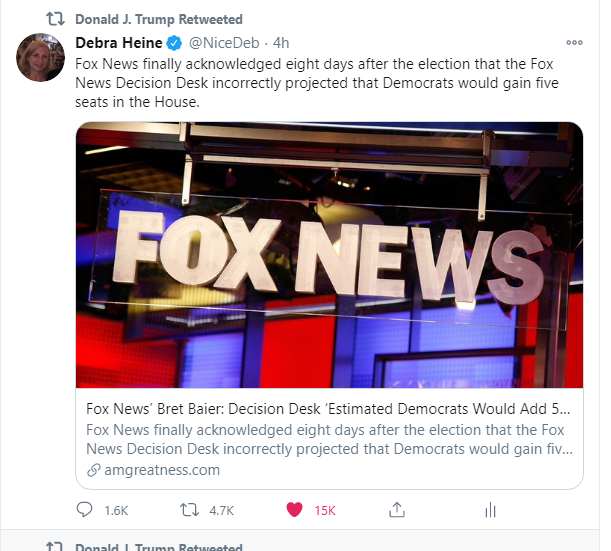This screenshot has height=551, width=611.
Task: Click the blue verified badge
Action: pyautogui.click(x=174, y=43)
